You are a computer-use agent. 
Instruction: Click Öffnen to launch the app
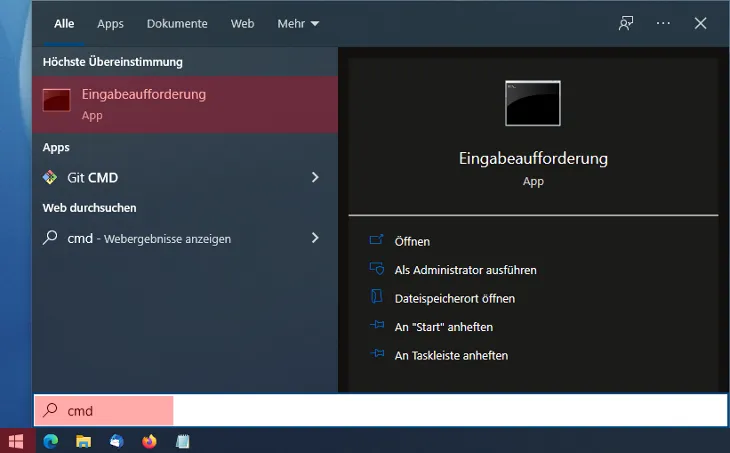click(x=412, y=242)
